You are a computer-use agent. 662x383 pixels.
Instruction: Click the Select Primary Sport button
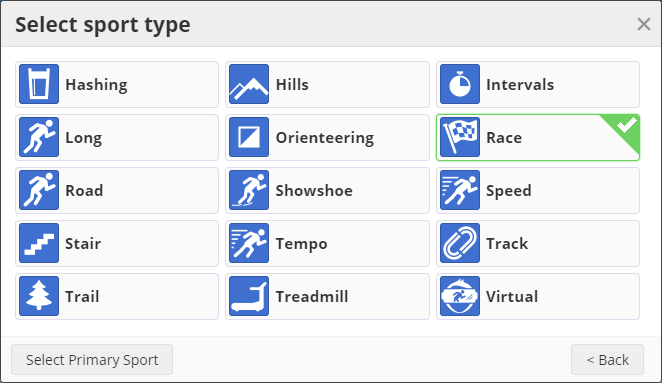[92, 360]
